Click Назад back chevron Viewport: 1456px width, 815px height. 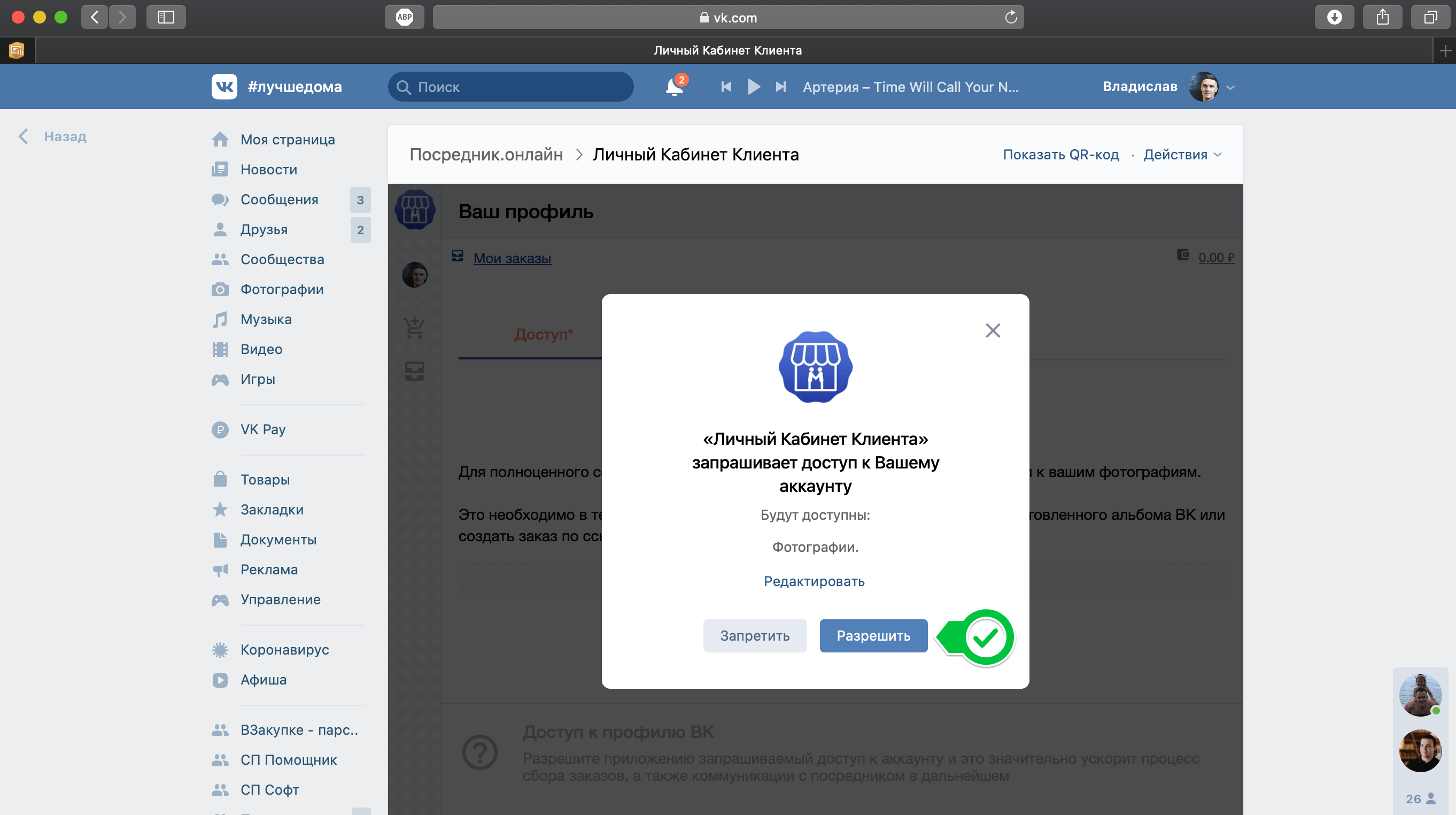[x=23, y=136]
